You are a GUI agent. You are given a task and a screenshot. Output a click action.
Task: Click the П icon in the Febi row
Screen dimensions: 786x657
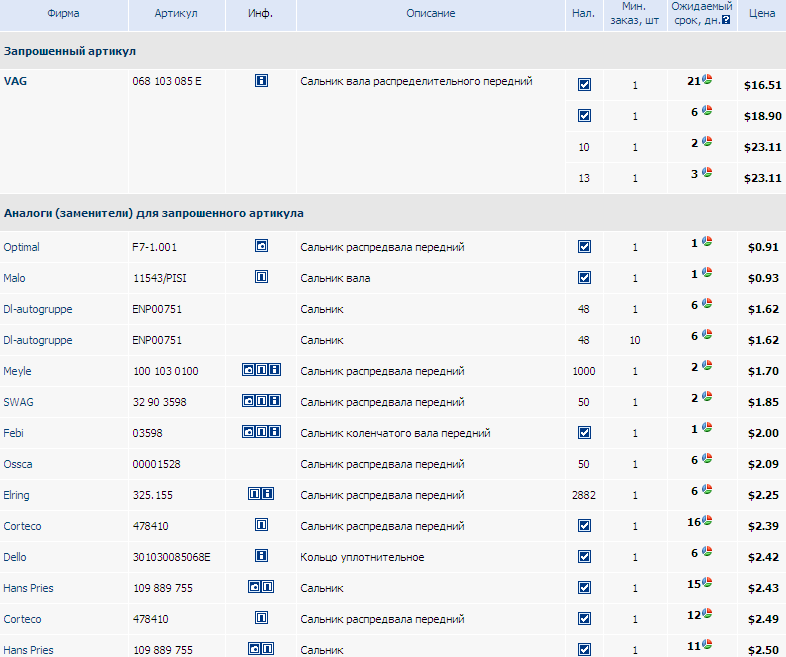[x=261, y=431]
